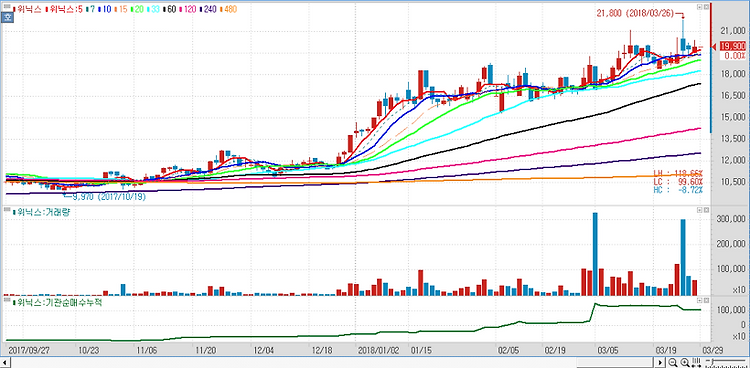Screen dimensions: 750x368
Task: Select the 33-day moving average legend
Action: click(154, 9)
